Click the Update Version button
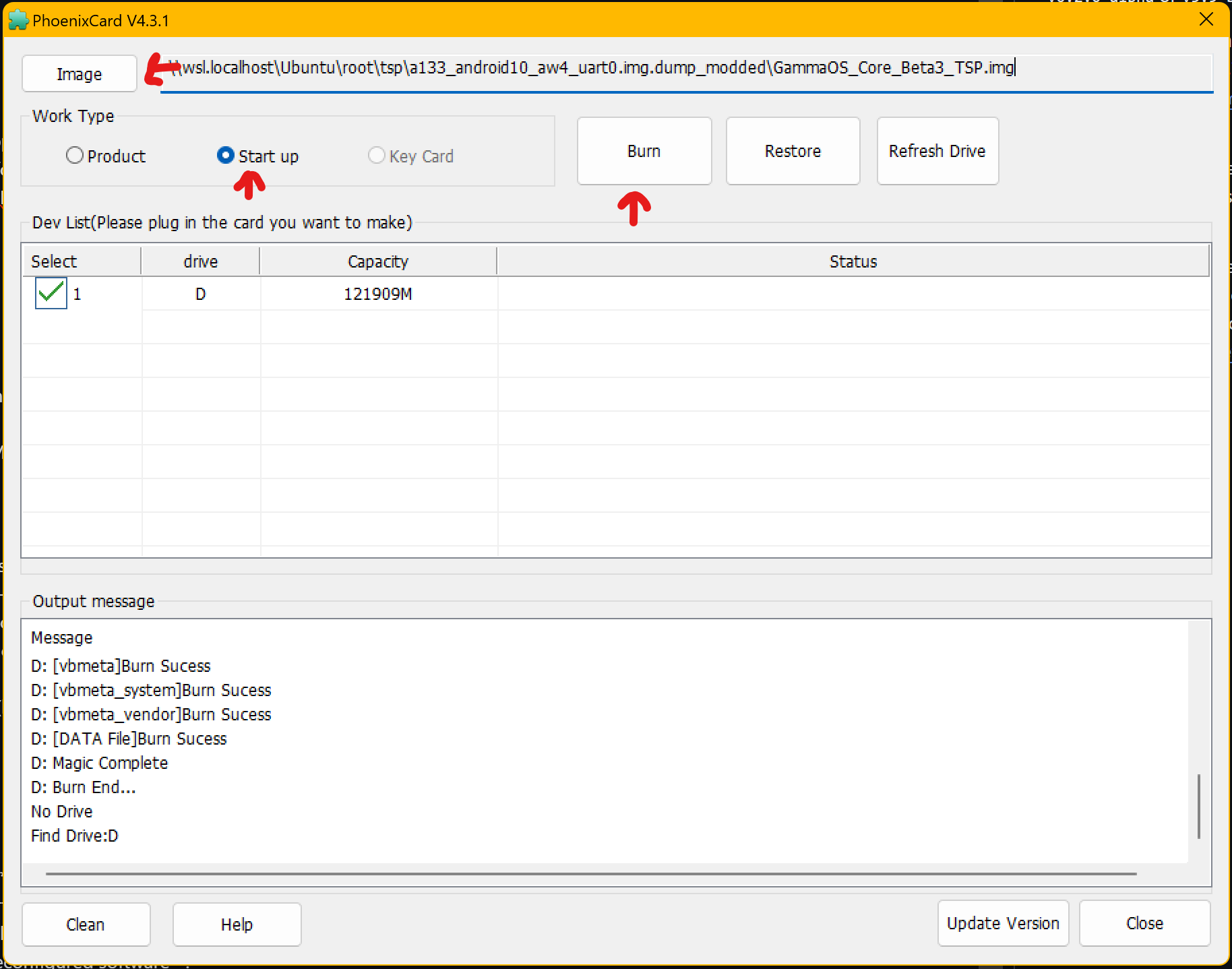This screenshot has width=1232, height=969. coord(1003,923)
